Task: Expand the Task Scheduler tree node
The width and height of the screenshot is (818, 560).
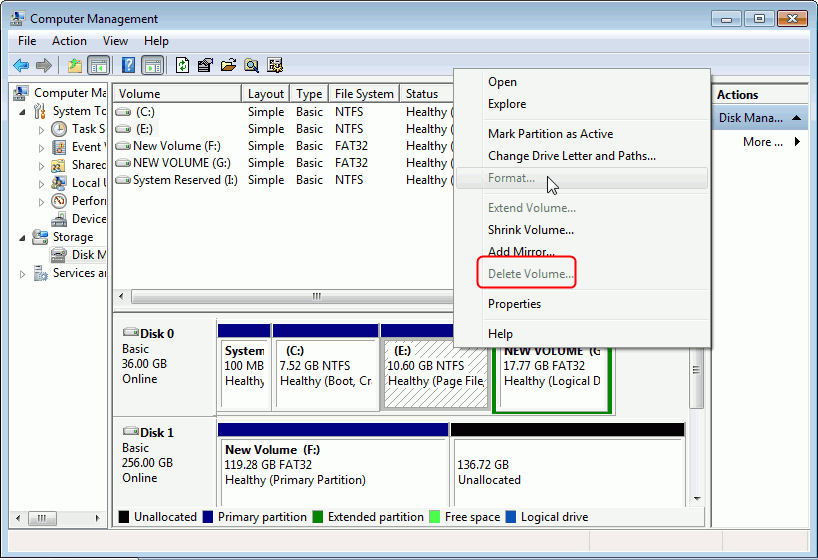Action: tap(41, 130)
